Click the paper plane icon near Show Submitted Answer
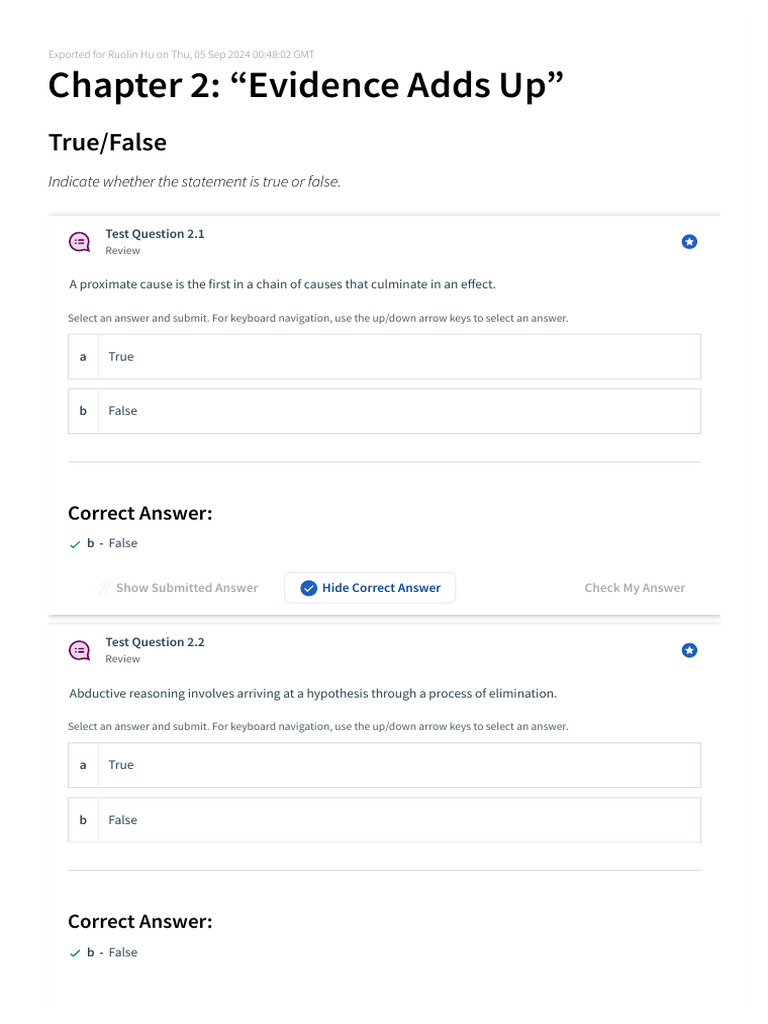 103,588
